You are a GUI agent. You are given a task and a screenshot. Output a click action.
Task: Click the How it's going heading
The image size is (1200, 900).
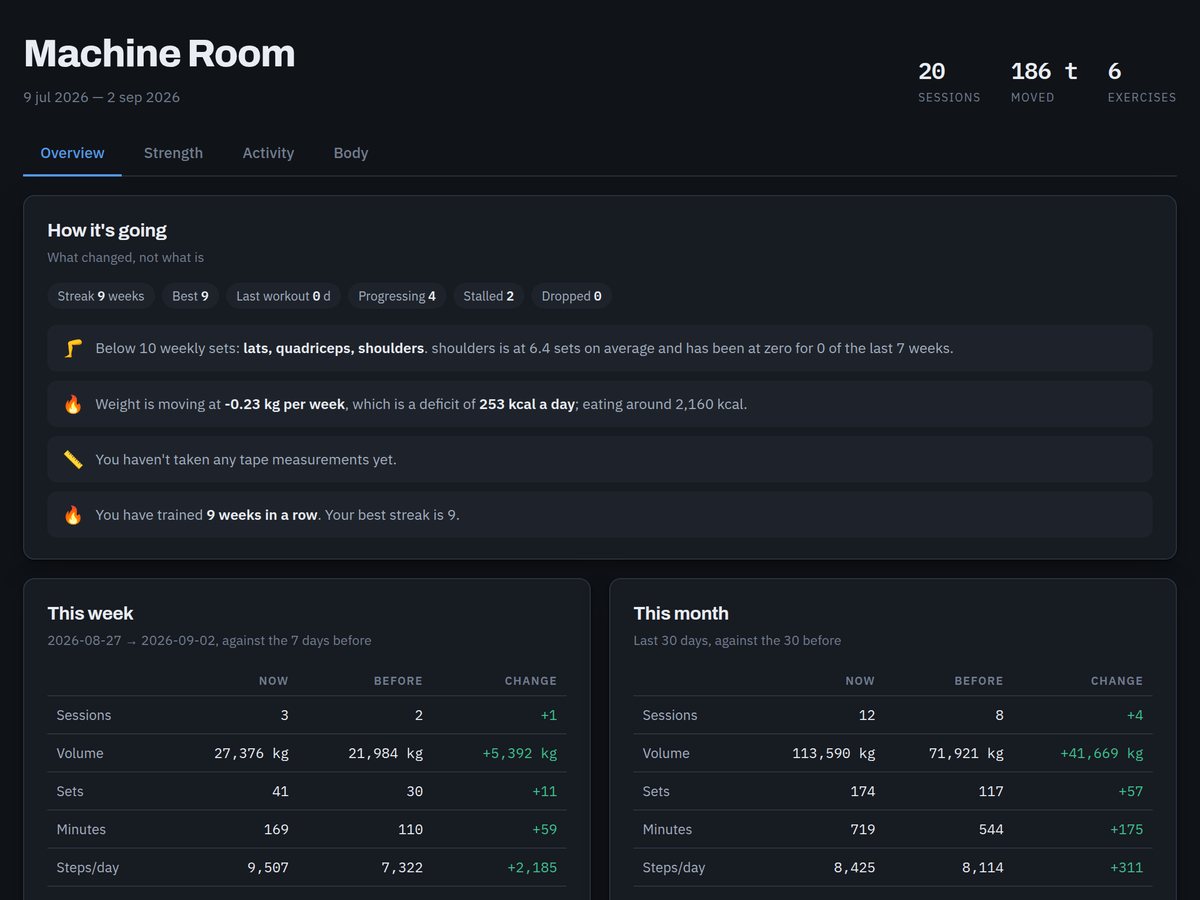[x=107, y=230]
